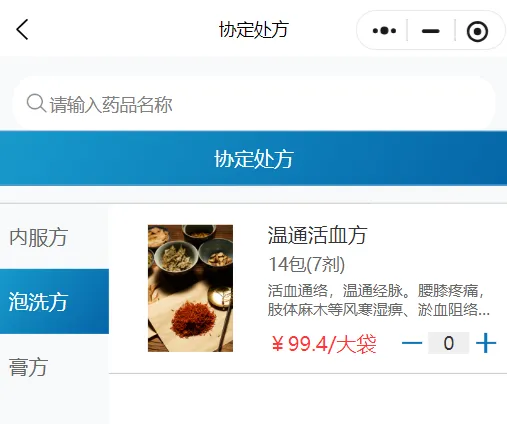Open the three-dots more options menu
This screenshot has height=424, width=507.
[384, 31]
